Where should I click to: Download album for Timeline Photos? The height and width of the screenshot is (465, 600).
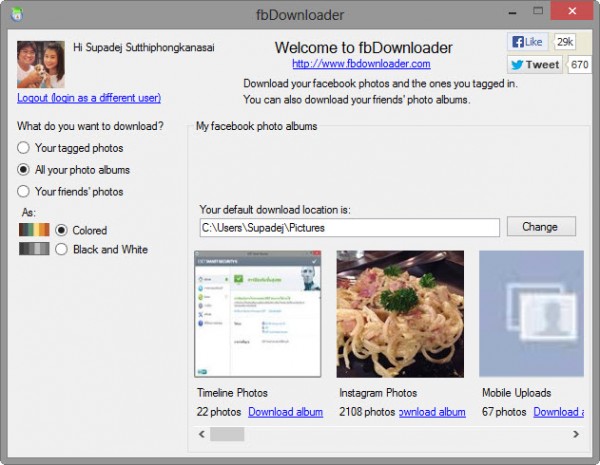coord(285,412)
